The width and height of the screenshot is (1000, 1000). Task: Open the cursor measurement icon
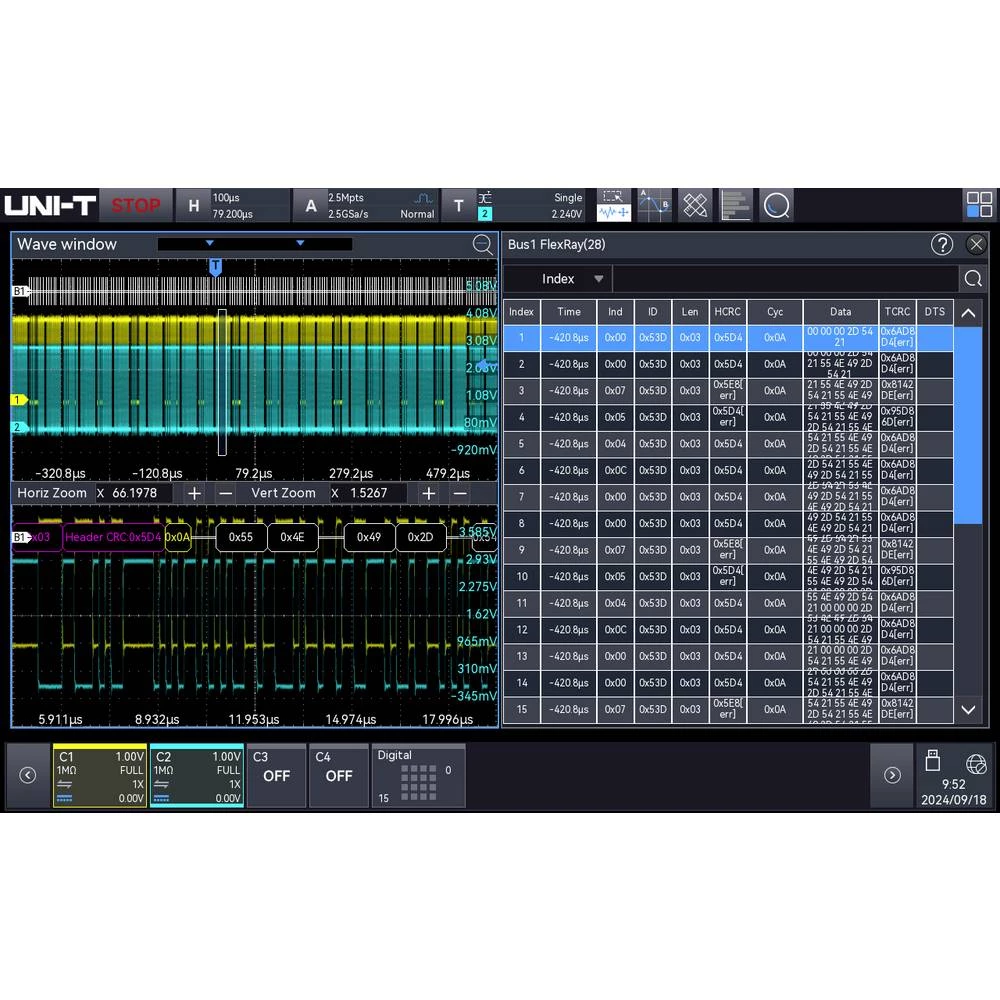(654, 205)
